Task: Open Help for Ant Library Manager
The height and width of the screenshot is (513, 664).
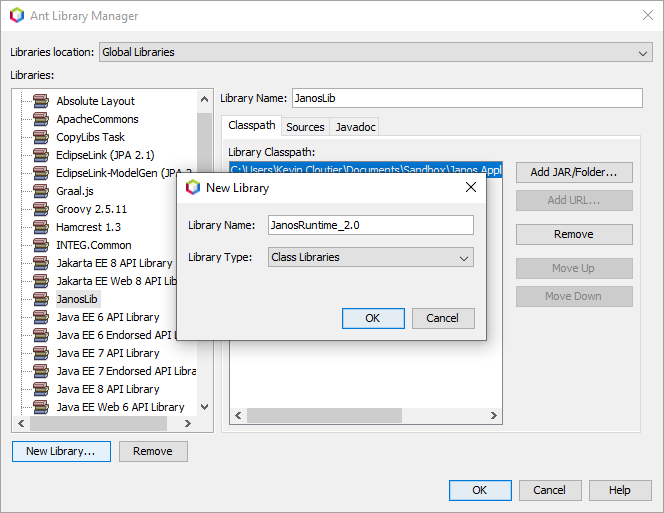Action: [x=620, y=491]
